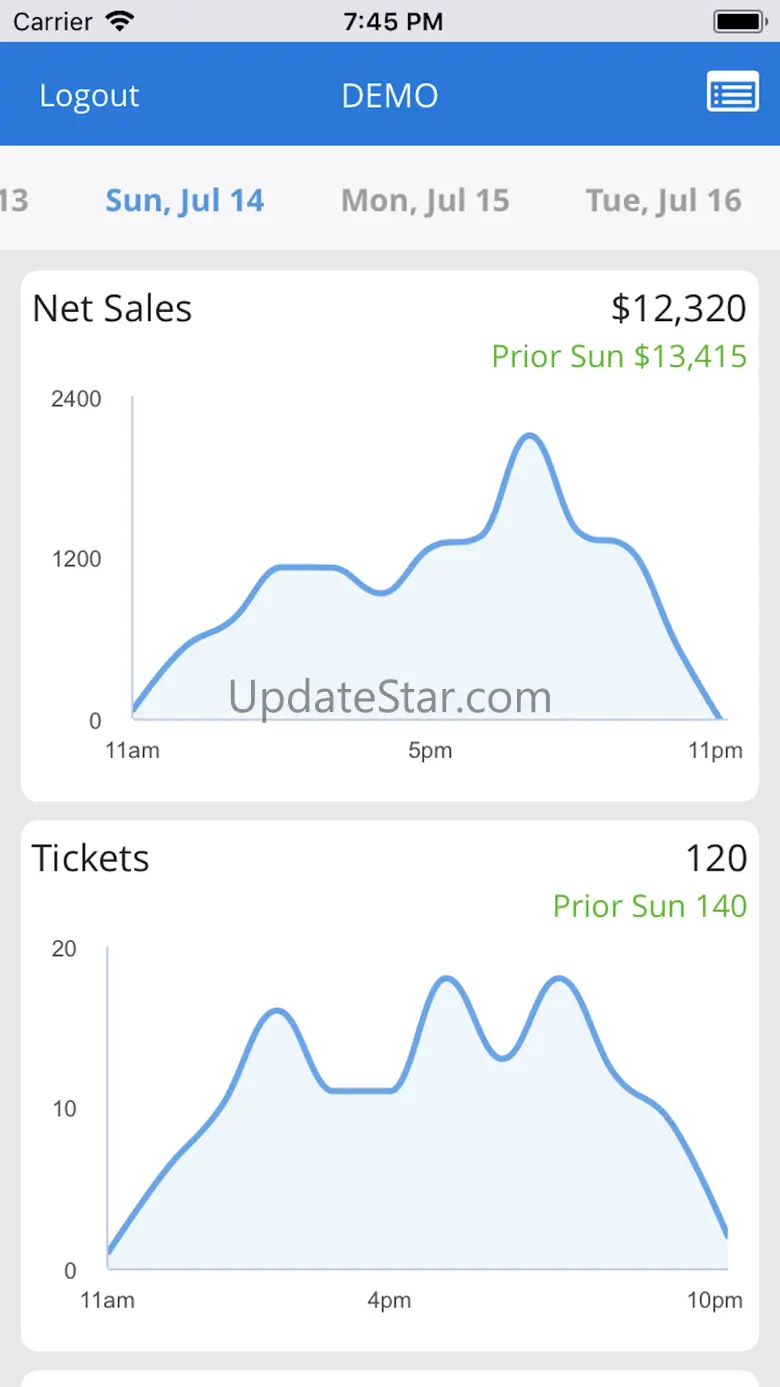Tap the Logout button

89,96
